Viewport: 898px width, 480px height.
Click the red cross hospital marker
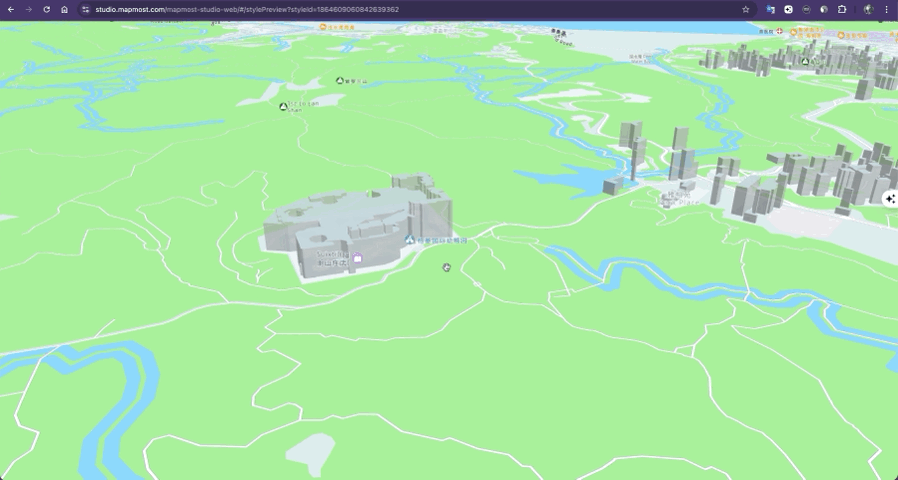click(x=779, y=32)
